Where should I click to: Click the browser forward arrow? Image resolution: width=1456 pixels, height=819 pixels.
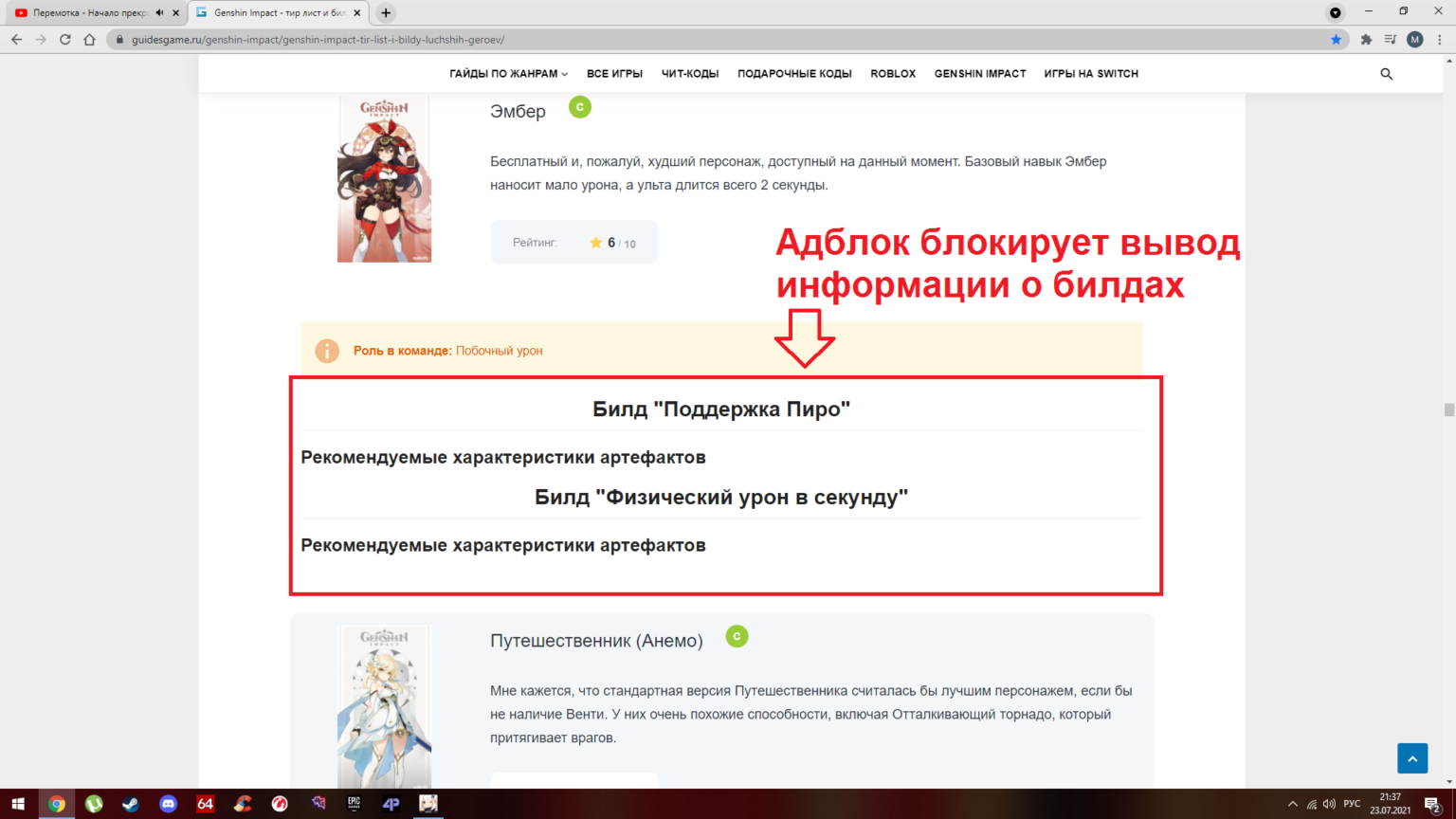pyautogui.click(x=41, y=40)
